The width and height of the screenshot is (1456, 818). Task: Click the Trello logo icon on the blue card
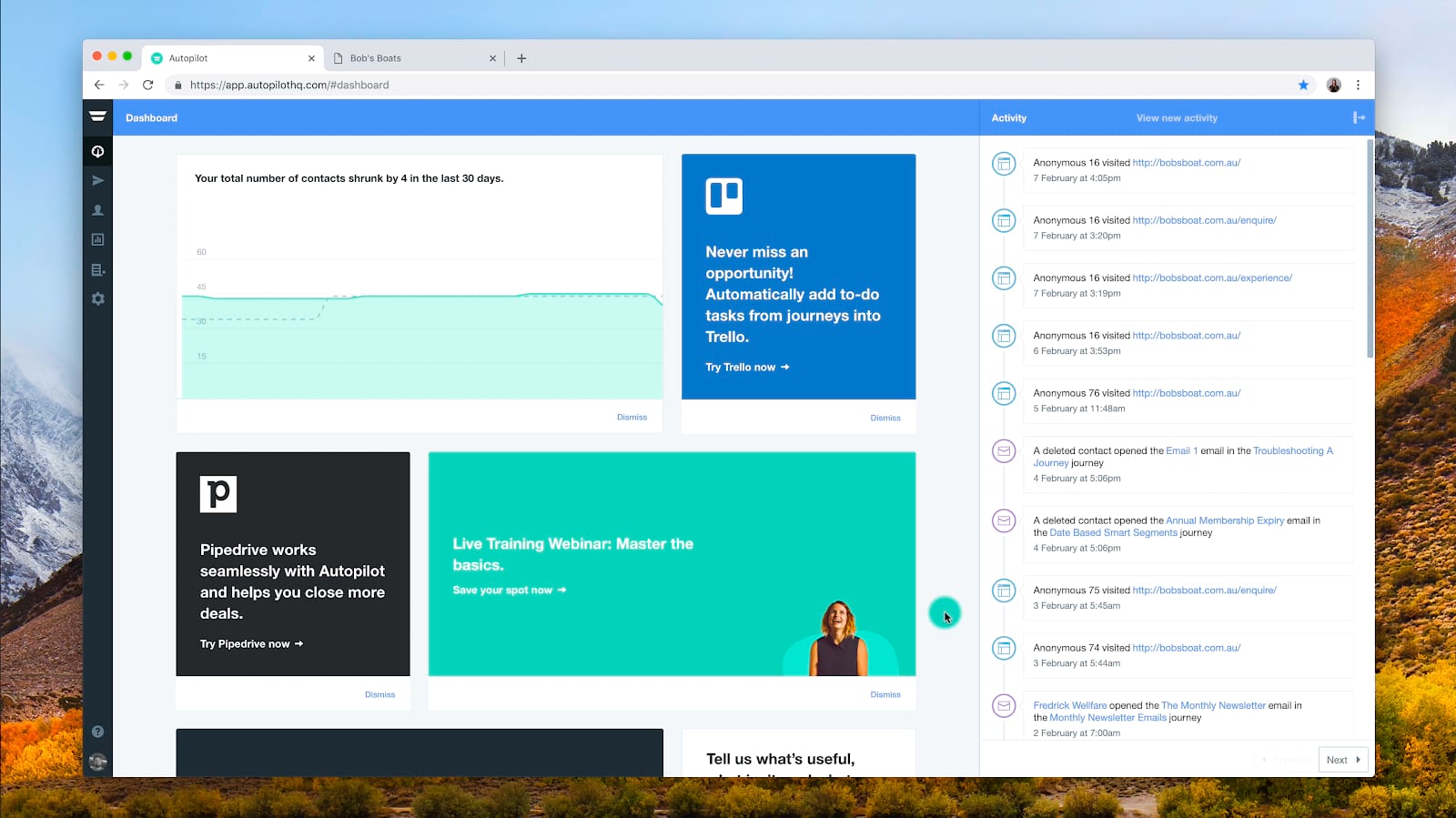coord(724,196)
